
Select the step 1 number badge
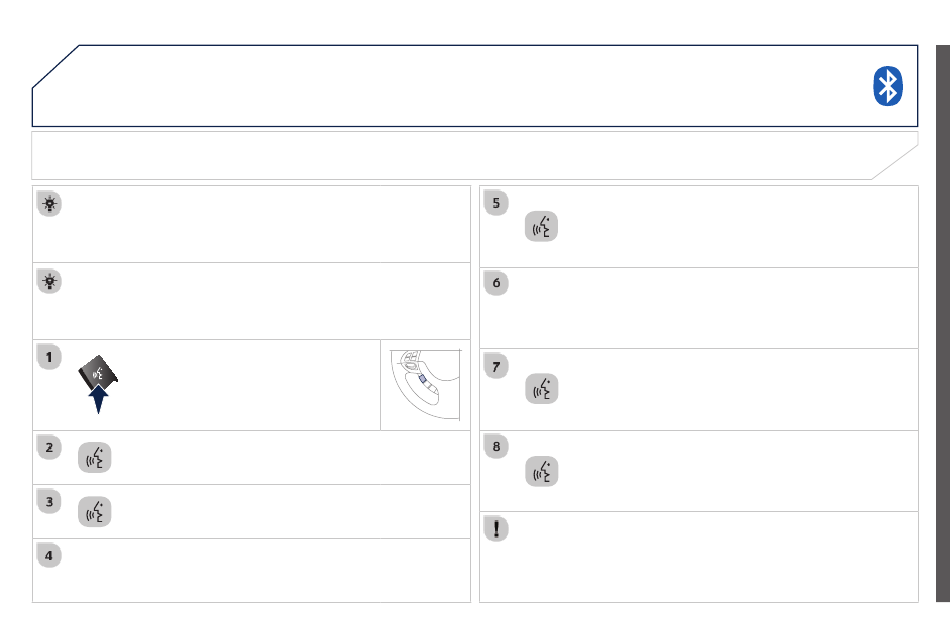point(49,357)
